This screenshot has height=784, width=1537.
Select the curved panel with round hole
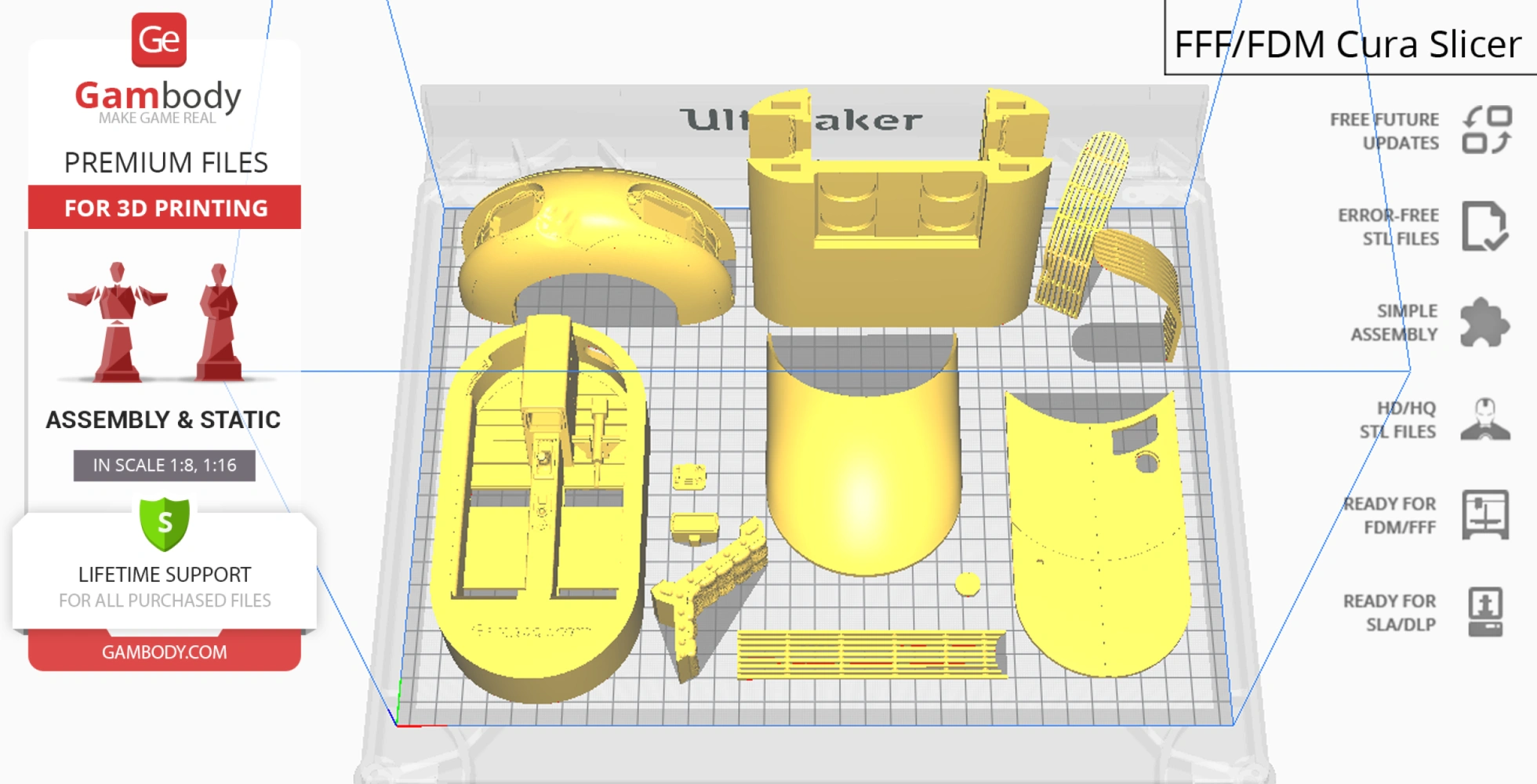pyautogui.click(x=1098, y=533)
